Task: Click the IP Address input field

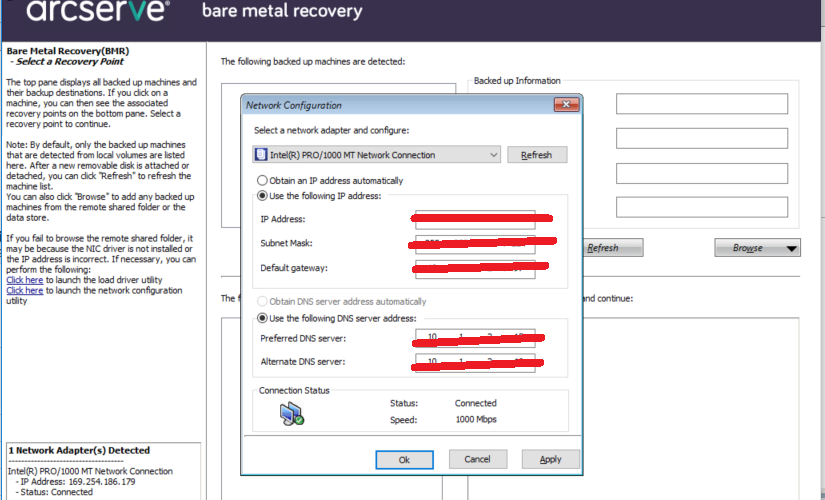Action: coord(475,219)
